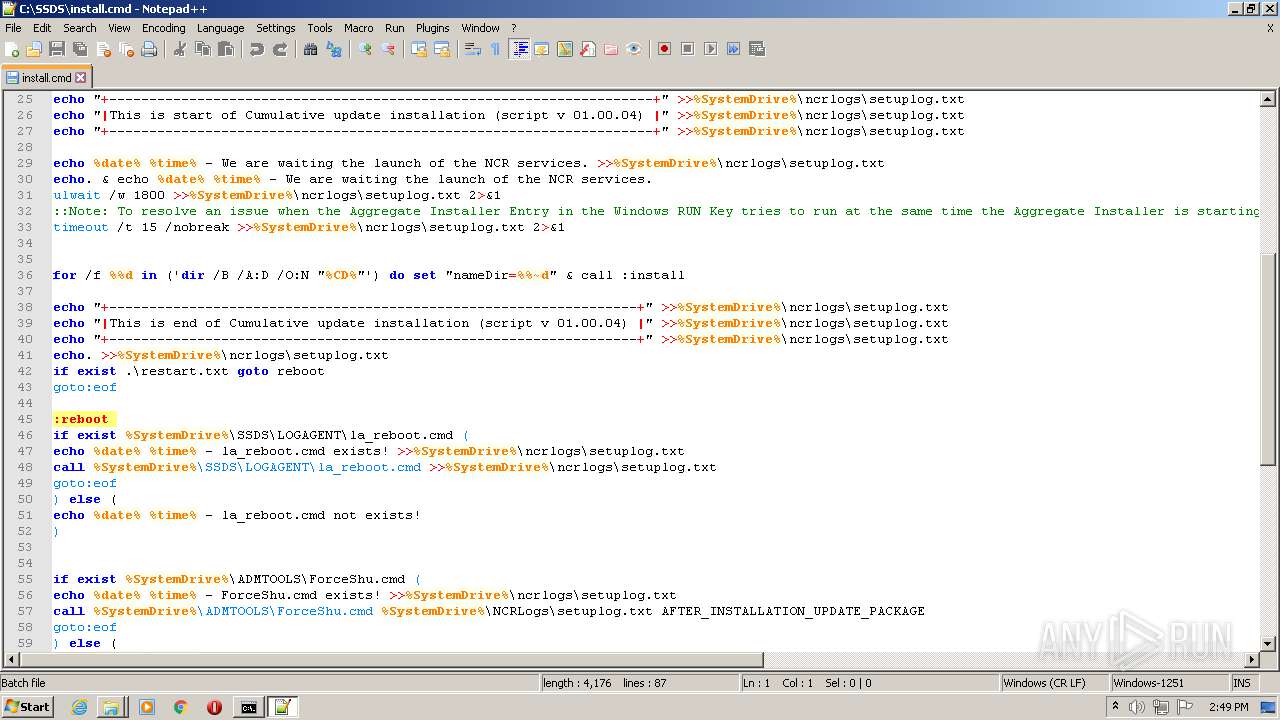This screenshot has height=720, width=1280.
Task: Click the Undo arrow icon
Action: 257,49
